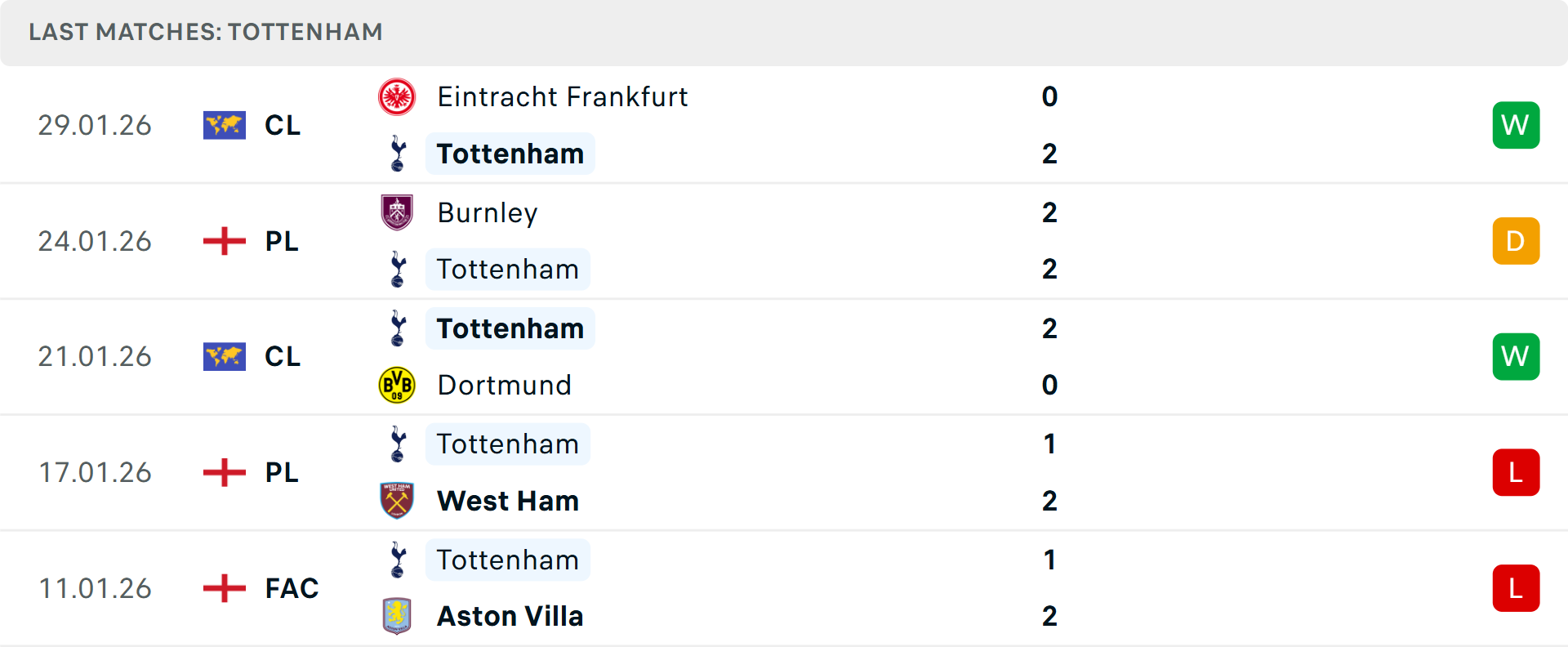Screen dimensions: 1568x647
Task: Click the 11.01.26 FA Cup match date
Action: [95, 588]
